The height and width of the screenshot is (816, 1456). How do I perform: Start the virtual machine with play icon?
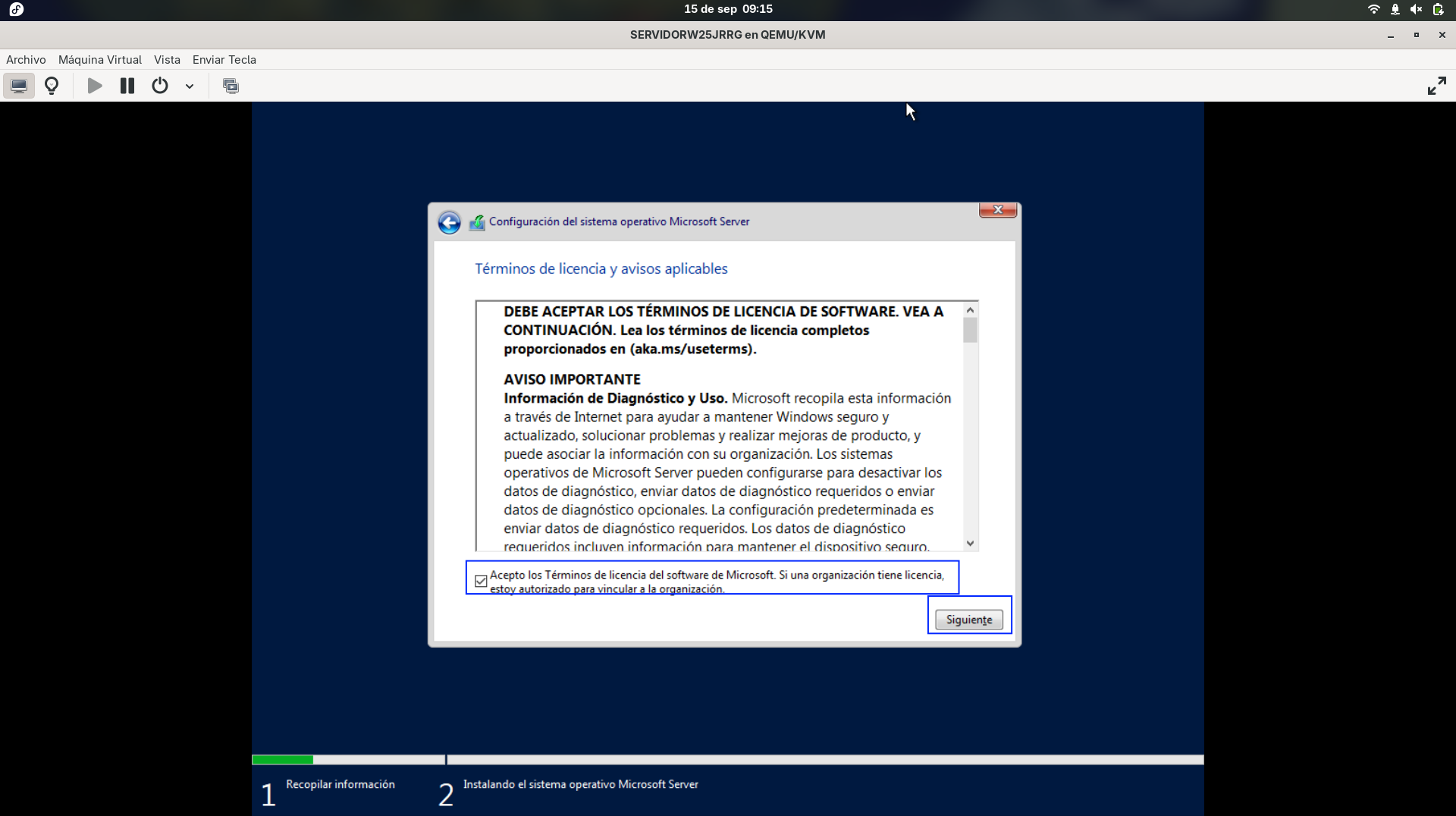point(95,86)
